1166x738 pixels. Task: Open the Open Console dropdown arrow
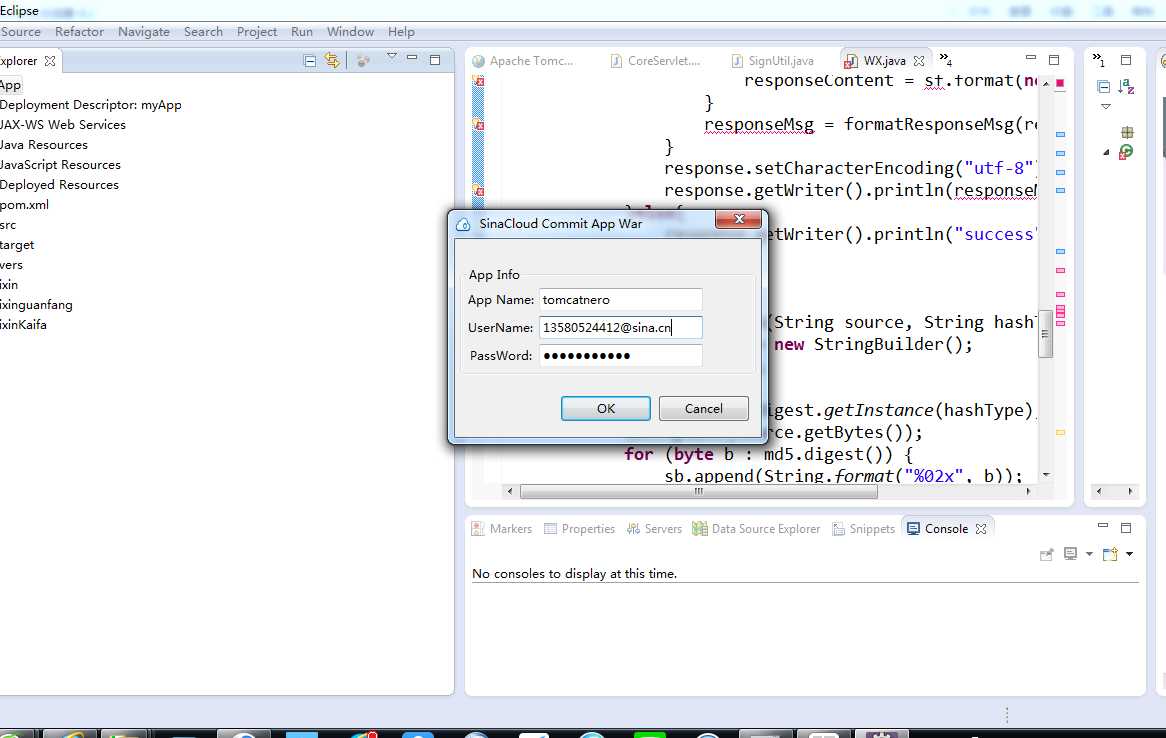point(1129,554)
